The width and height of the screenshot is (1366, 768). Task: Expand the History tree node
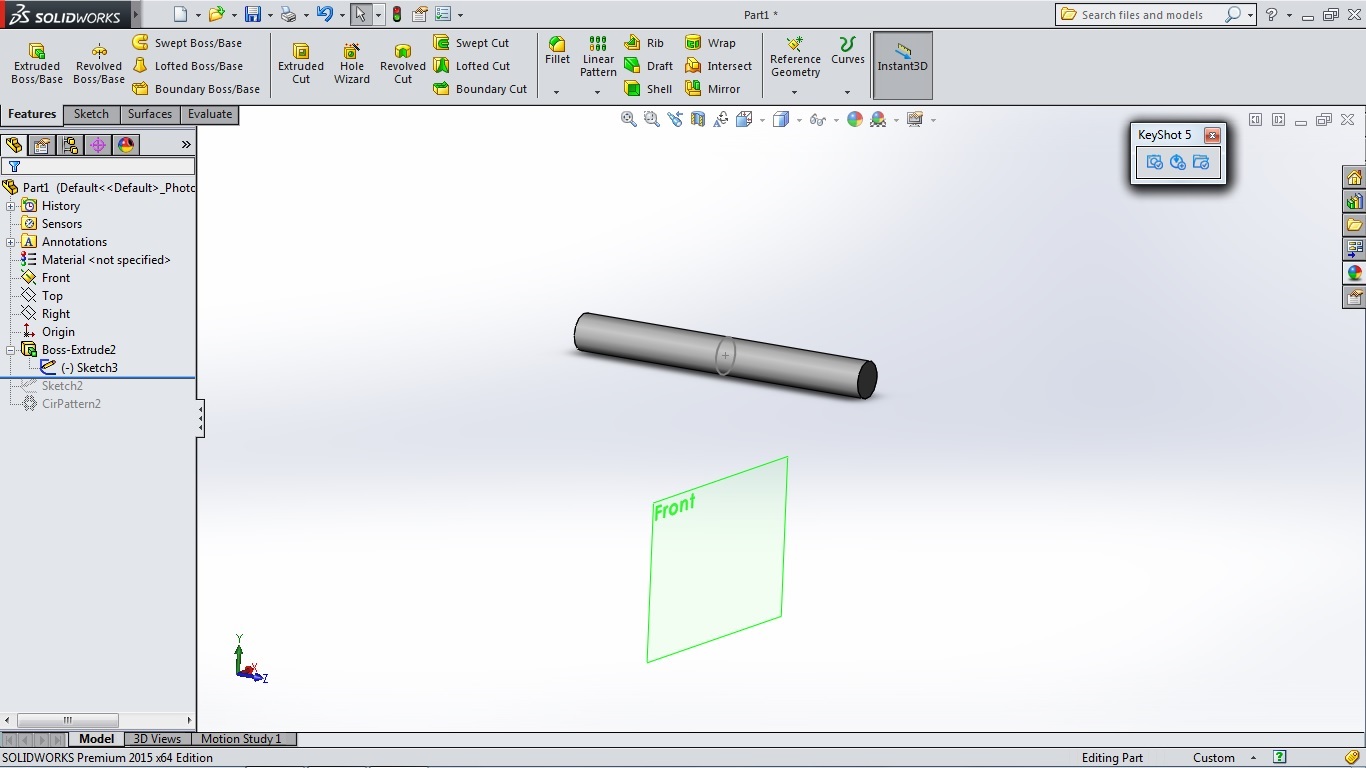(x=11, y=206)
